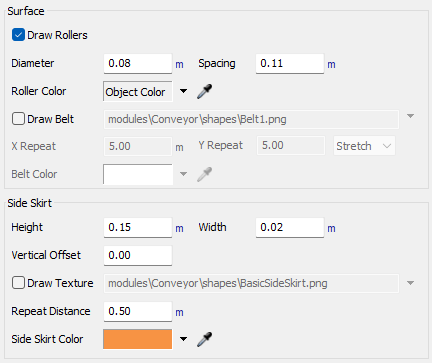Click the Repeat Distance input field
The height and width of the screenshot is (363, 432).
pyautogui.click(x=138, y=311)
